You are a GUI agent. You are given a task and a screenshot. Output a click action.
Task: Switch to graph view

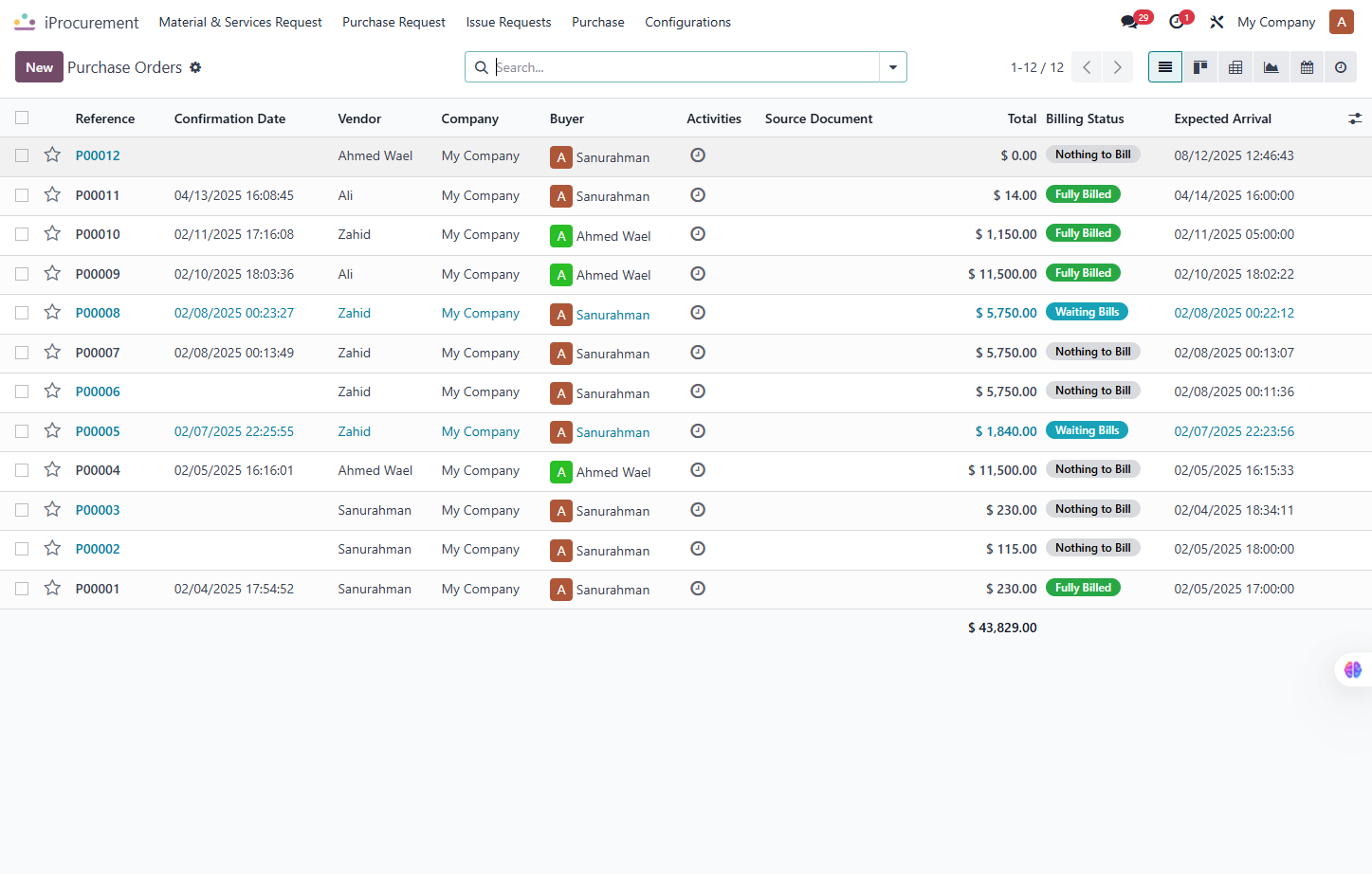[1271, 67]
